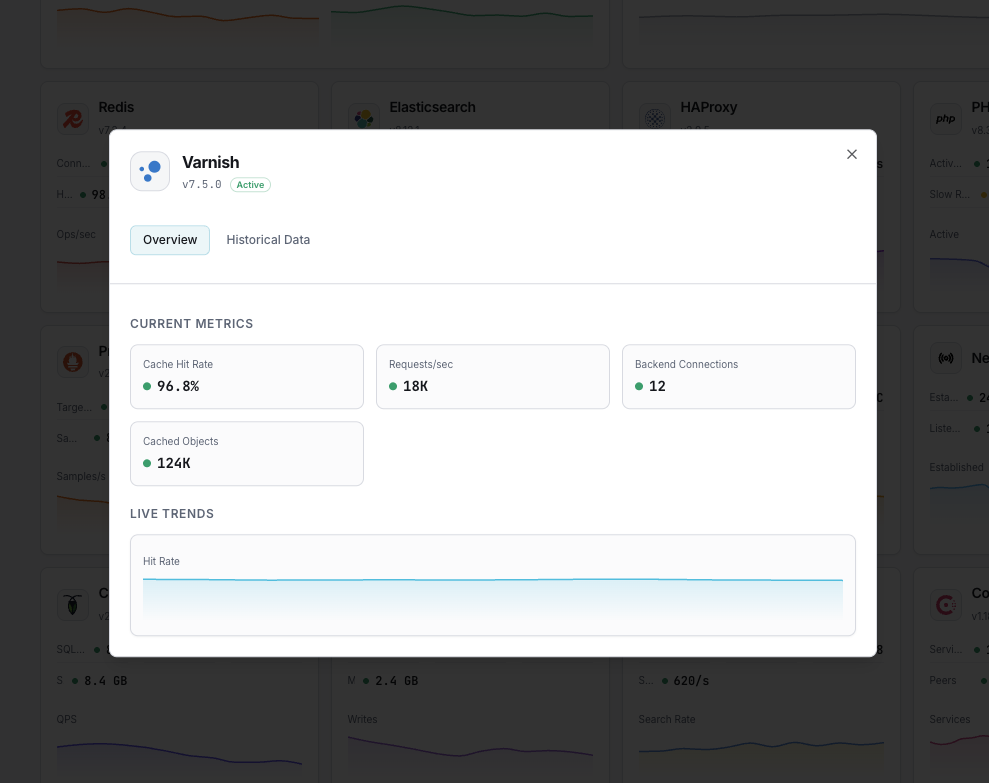
Task: Click the Hit Rate live trend chart
Action: [492, 585]
